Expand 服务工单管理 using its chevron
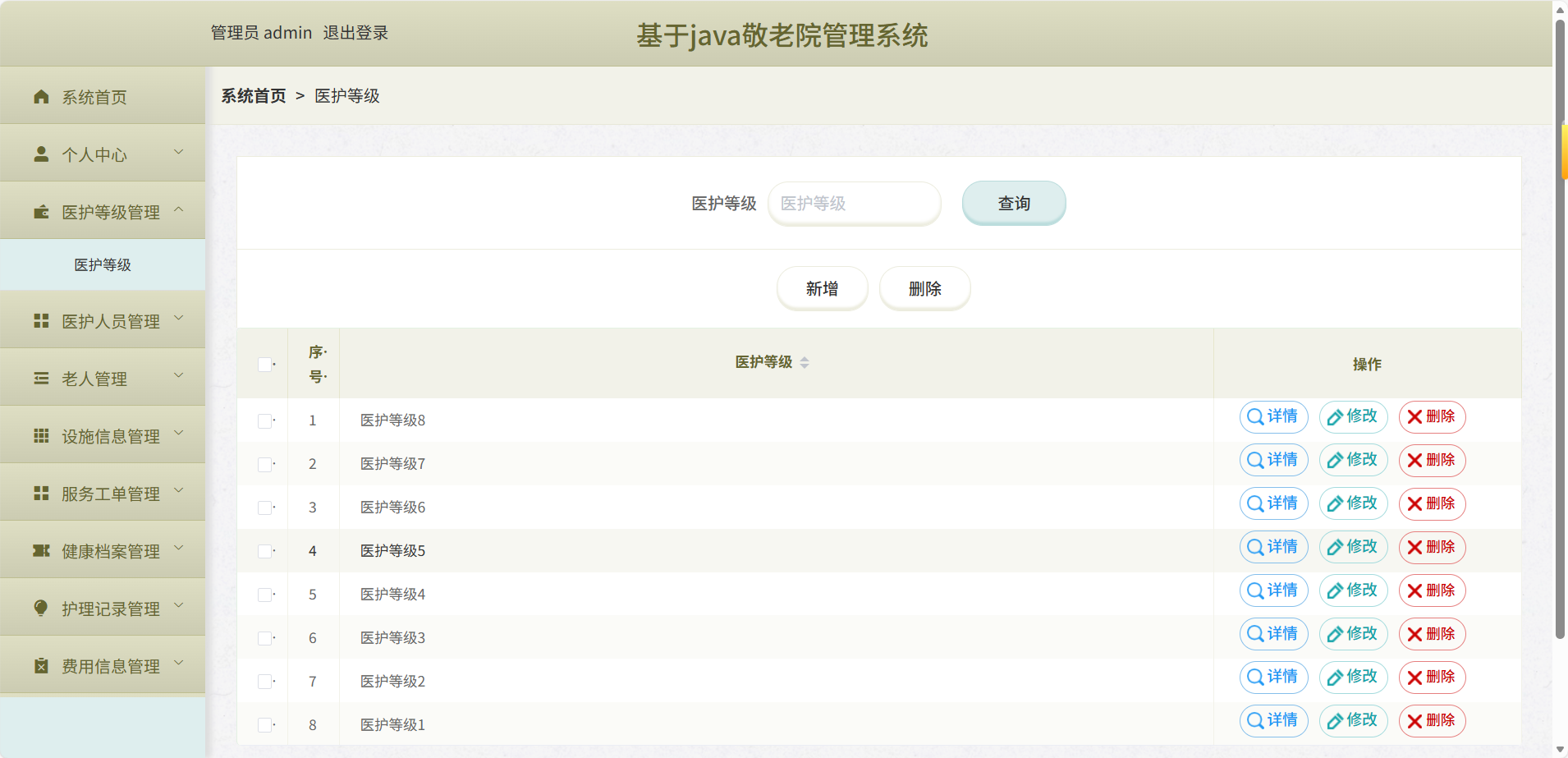Image resolution: width=1568 pixels, height=758 pixels. click(x=178, y=491)
